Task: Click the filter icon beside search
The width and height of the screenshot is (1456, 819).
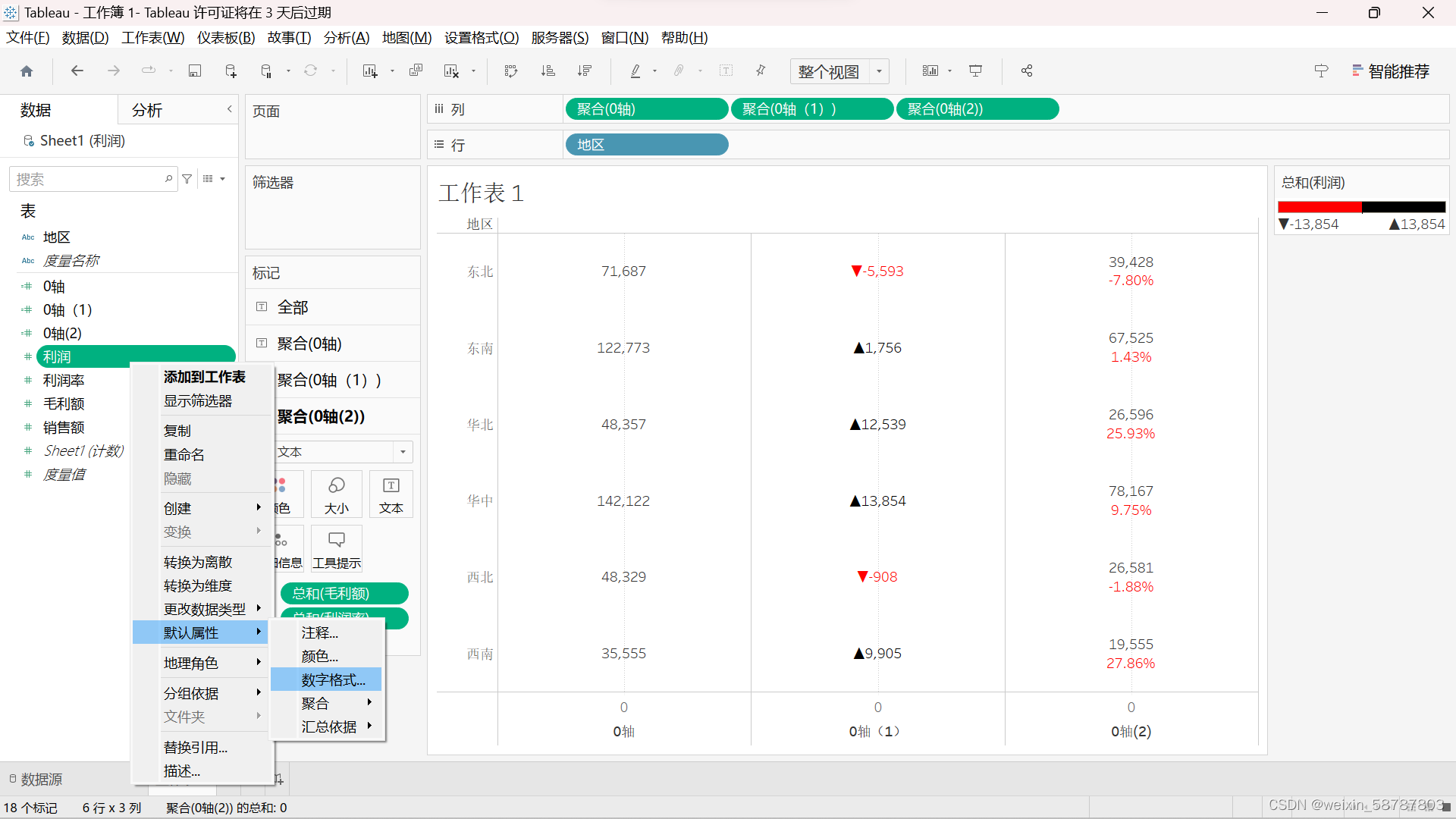Action: 187,179
